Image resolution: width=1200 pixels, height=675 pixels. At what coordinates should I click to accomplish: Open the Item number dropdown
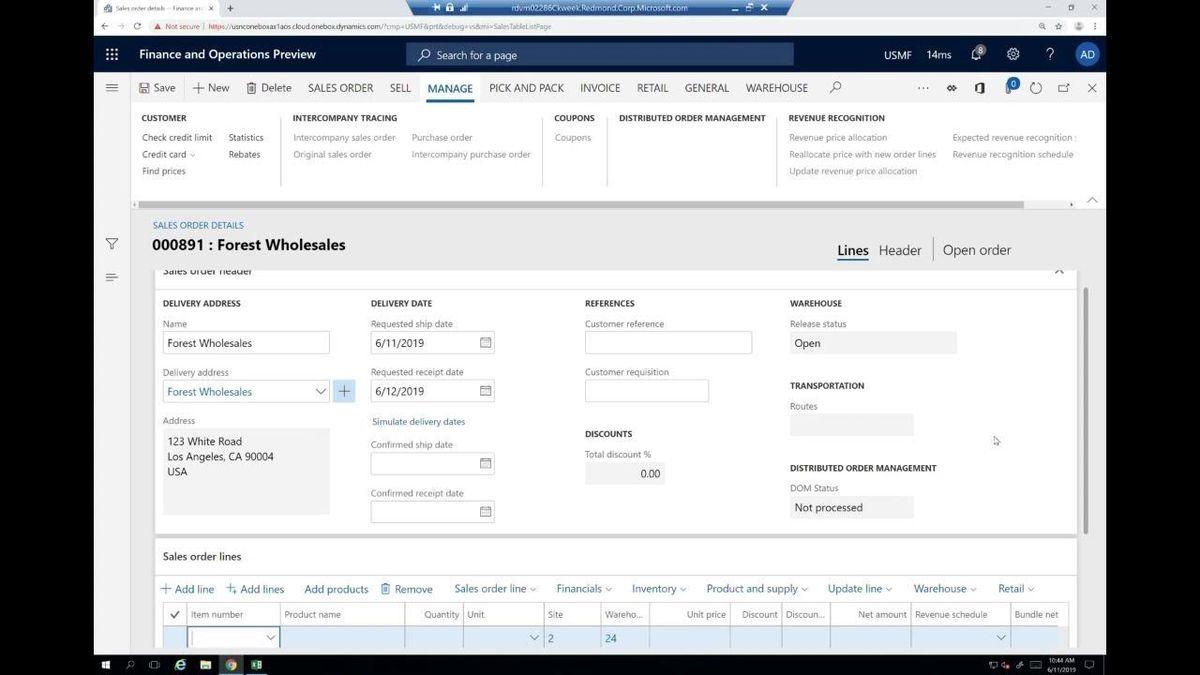[x=270, y=638]
